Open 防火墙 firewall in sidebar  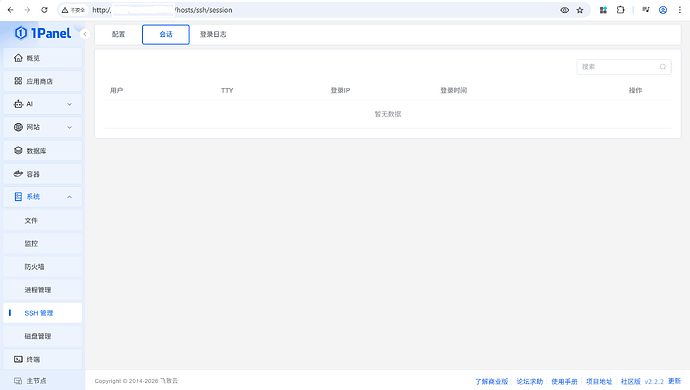(43, 267)
